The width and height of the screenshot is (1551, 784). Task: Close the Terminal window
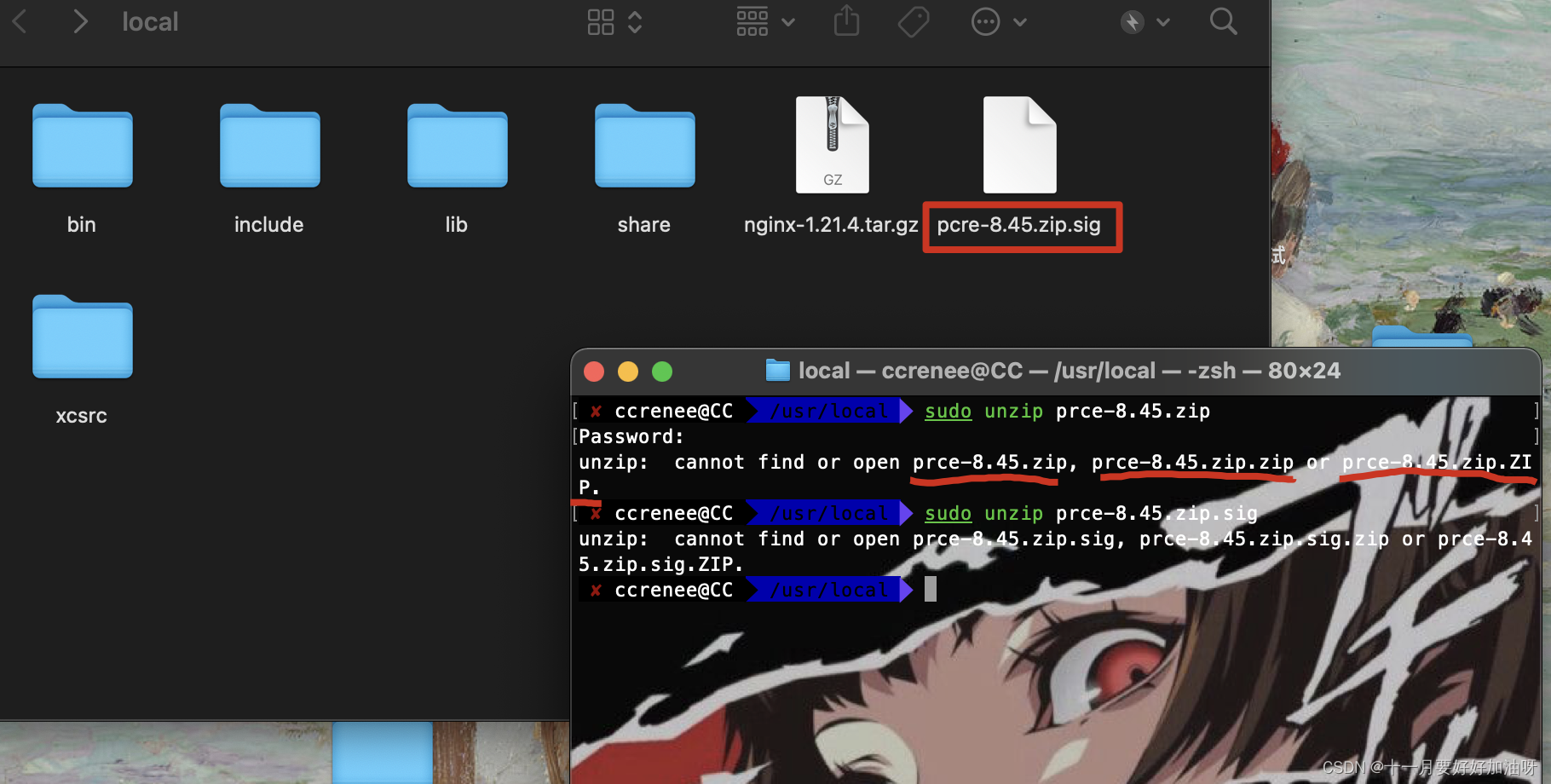coord(594,372)
